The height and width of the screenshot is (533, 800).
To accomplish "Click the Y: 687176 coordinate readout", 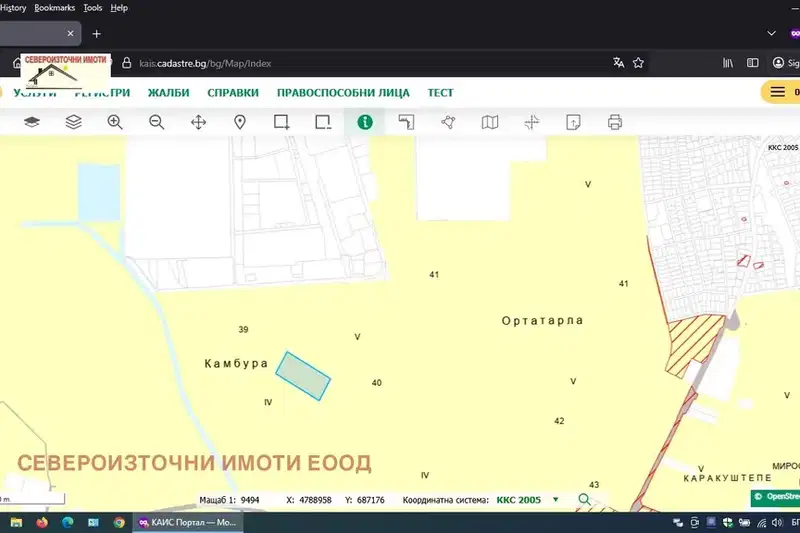I will pyautogui.click(x=364, y=500).
